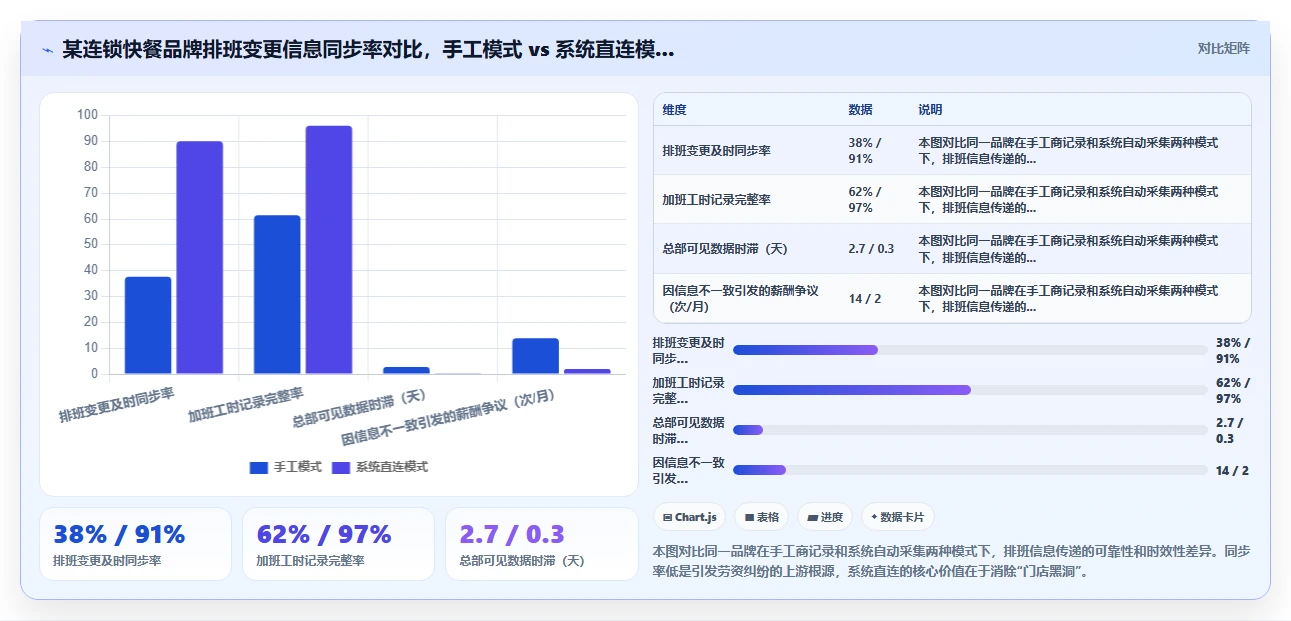Click the 排班变更及时同步率 progress bar
Viewport: 1291px width, 621px height.
(970, 350)
